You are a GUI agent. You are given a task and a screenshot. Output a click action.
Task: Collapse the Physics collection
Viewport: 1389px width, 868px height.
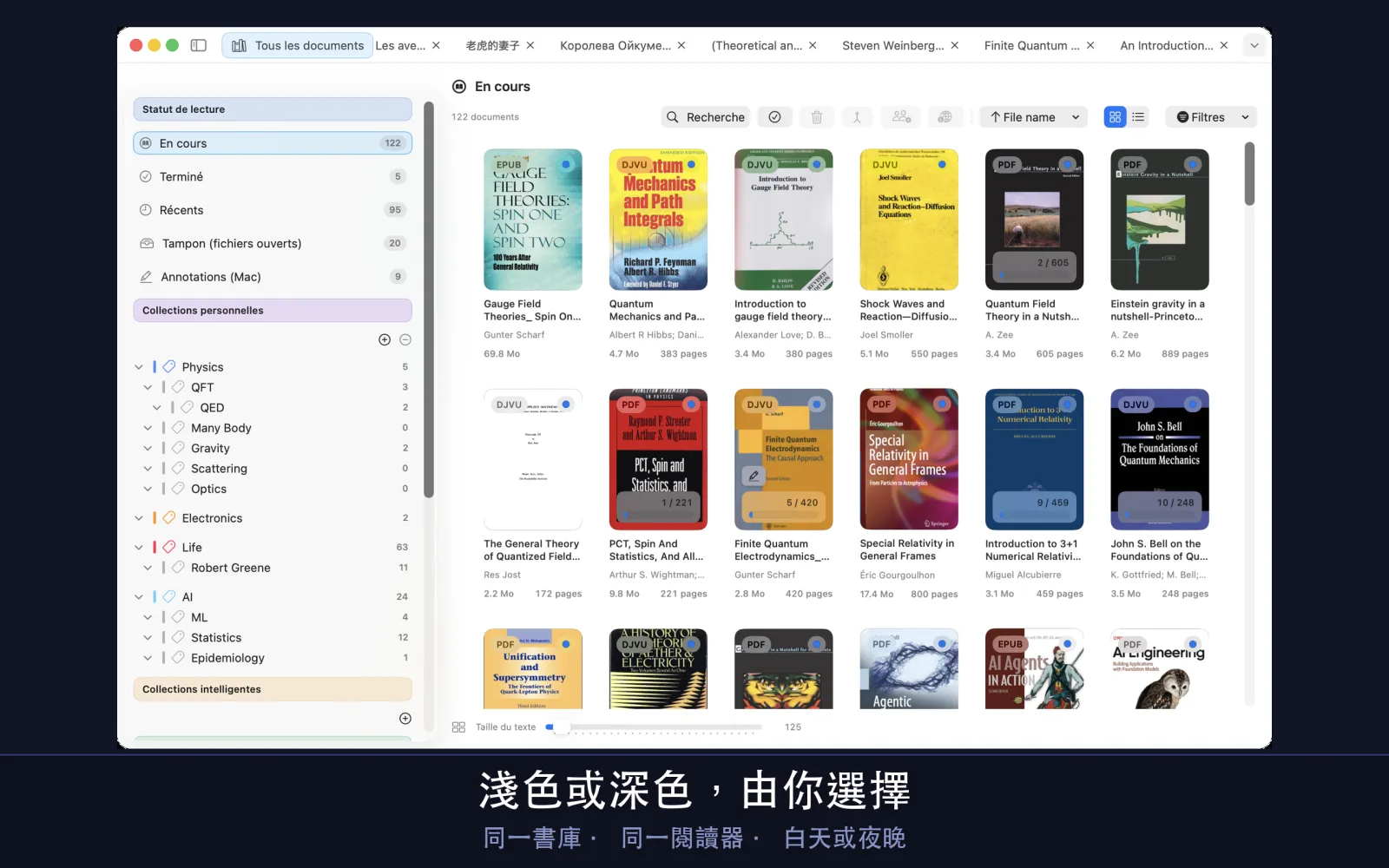(139, 367)
